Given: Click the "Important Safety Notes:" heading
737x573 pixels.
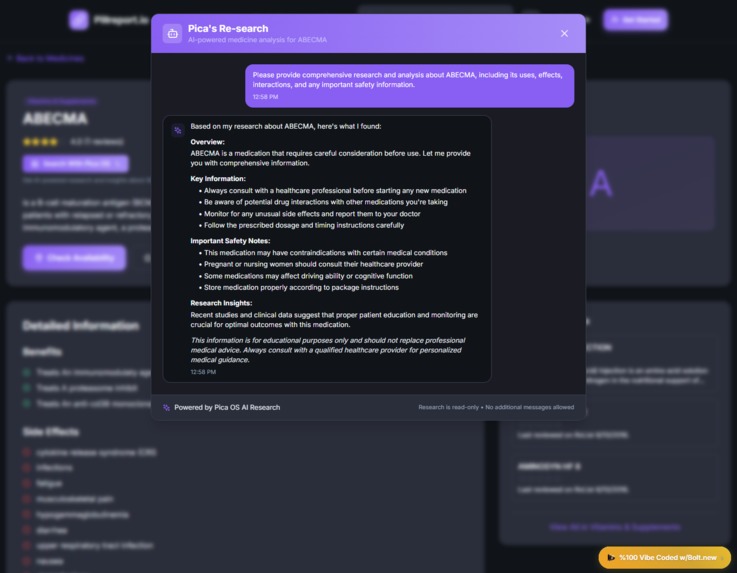Looking at the screenshot, I should pos(230,241).
